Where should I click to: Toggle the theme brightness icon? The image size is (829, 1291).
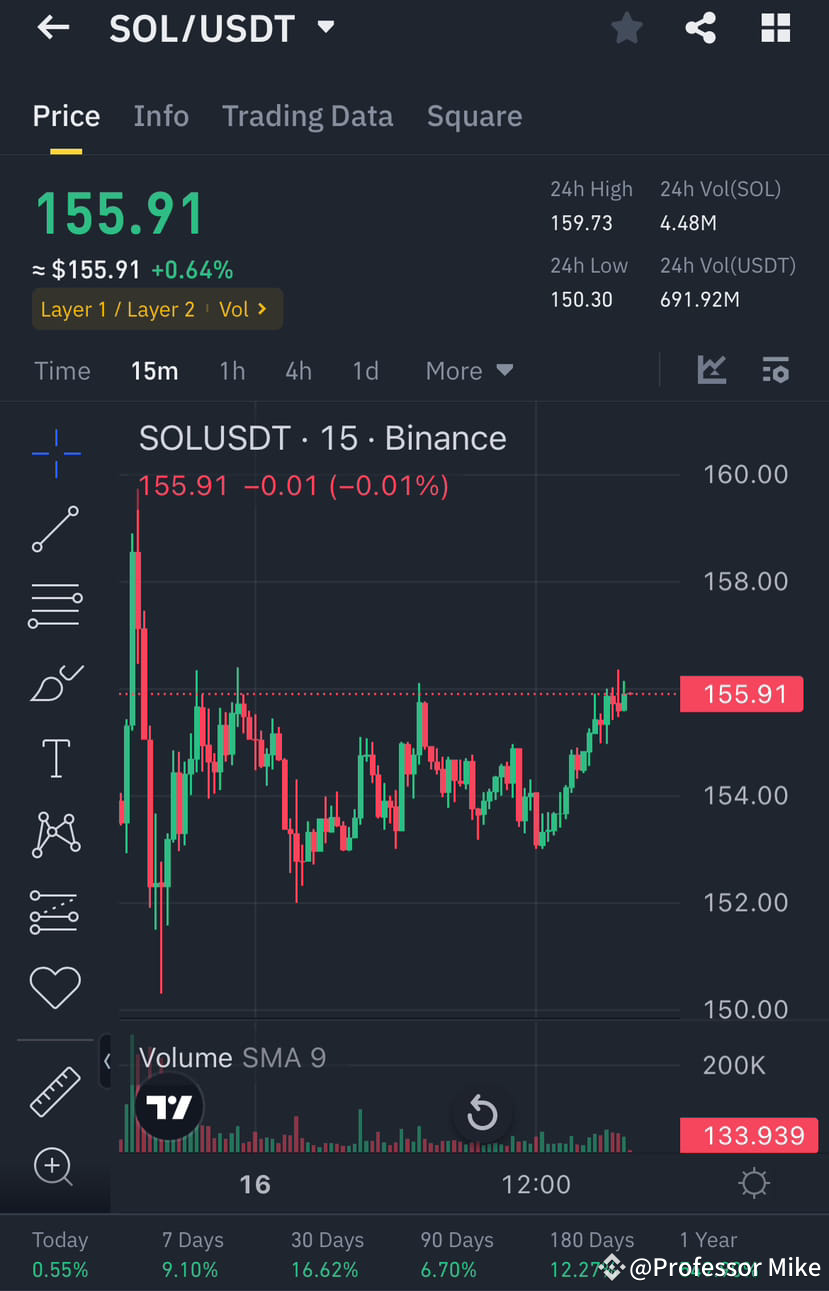(x=755, y=1183)
